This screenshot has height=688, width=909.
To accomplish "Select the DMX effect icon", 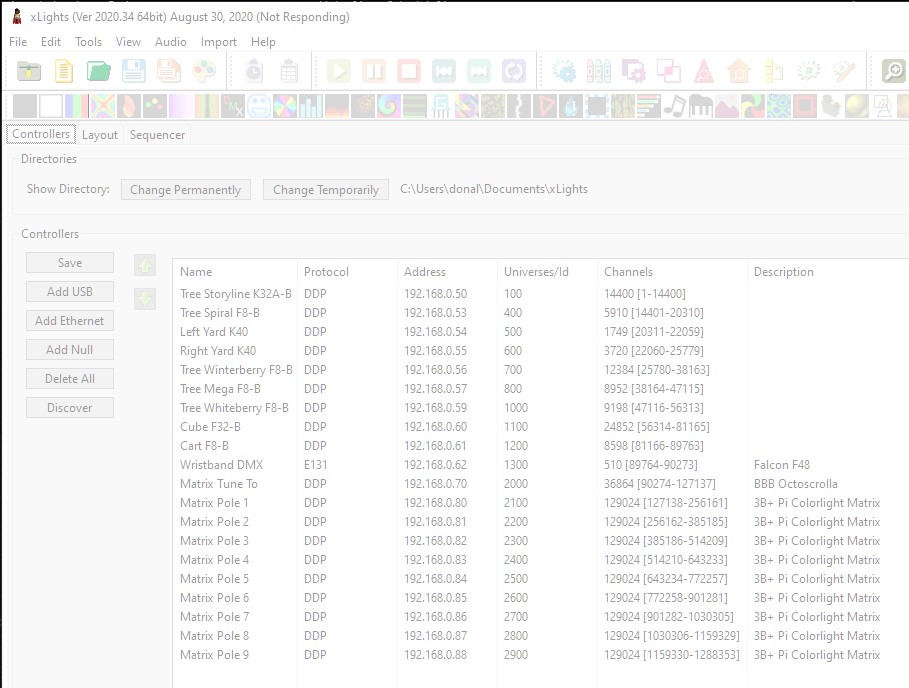I will tap(232, 106).
